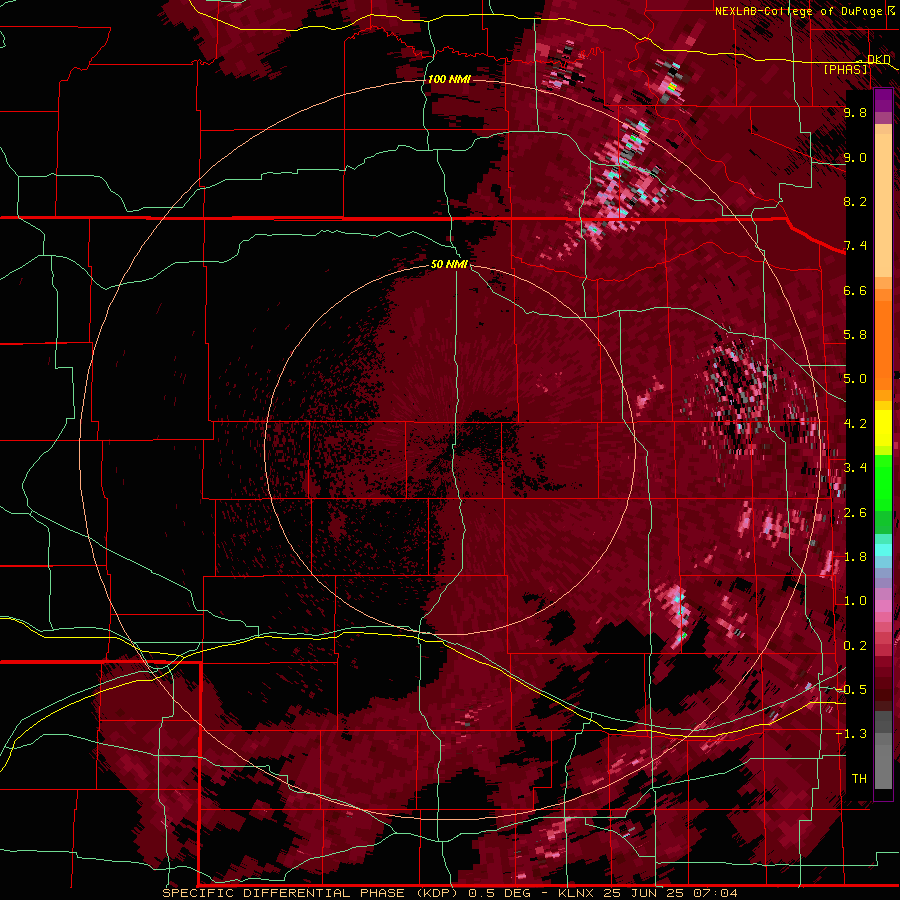This screenshot has width=900, height=900.
Task: Click the 7.4 value on the color scale
Action: [x=855, y=246]
